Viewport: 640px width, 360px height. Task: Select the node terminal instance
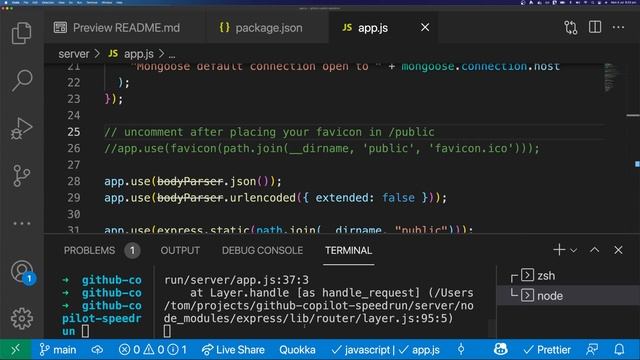click(x=568, y=296)
